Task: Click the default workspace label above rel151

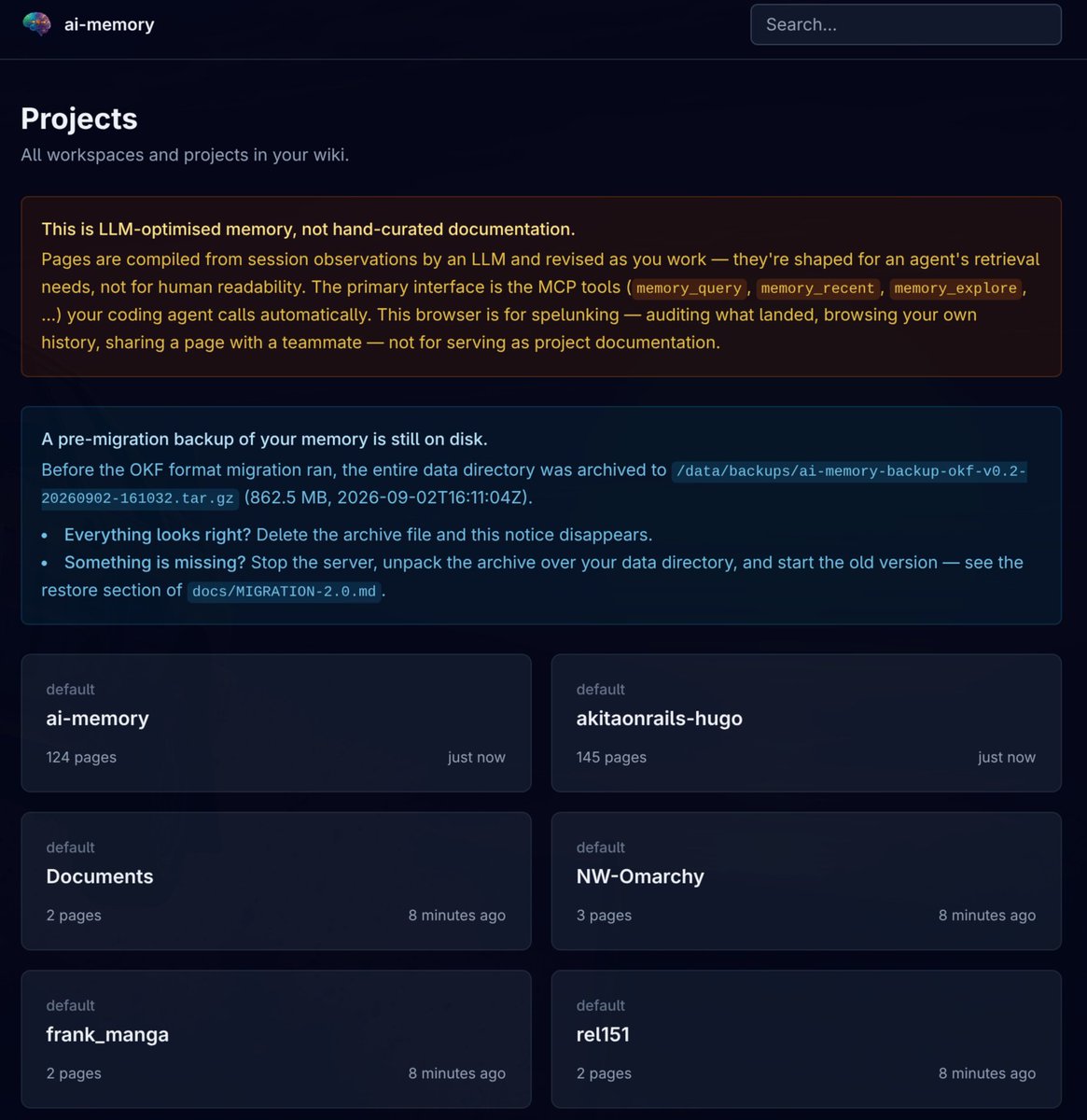Action: [600, 1005]
